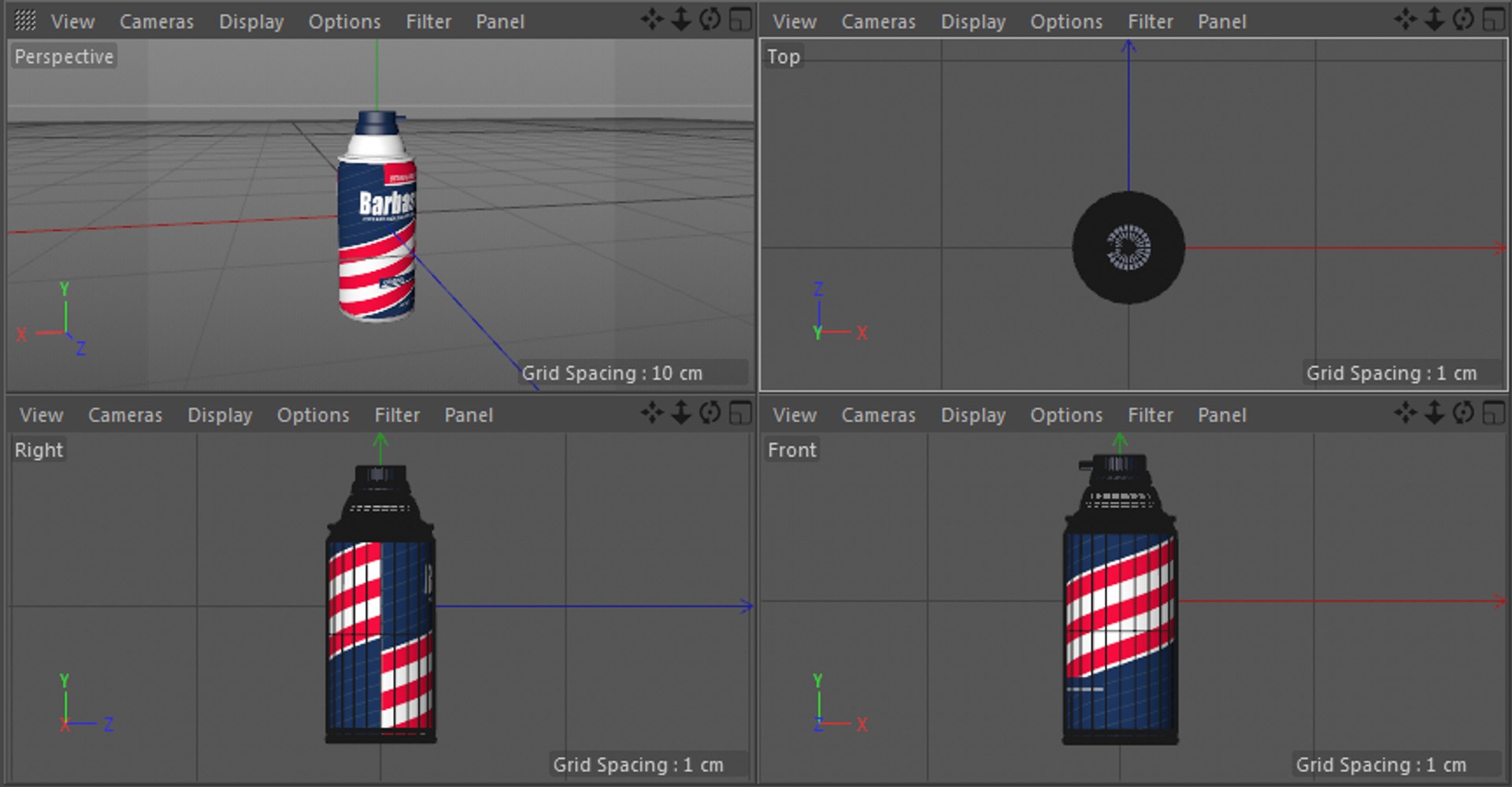Viewport: 1512px width, 787px height.
Task: Click the Top viewport zoom camera icon
Action: 1435,19
